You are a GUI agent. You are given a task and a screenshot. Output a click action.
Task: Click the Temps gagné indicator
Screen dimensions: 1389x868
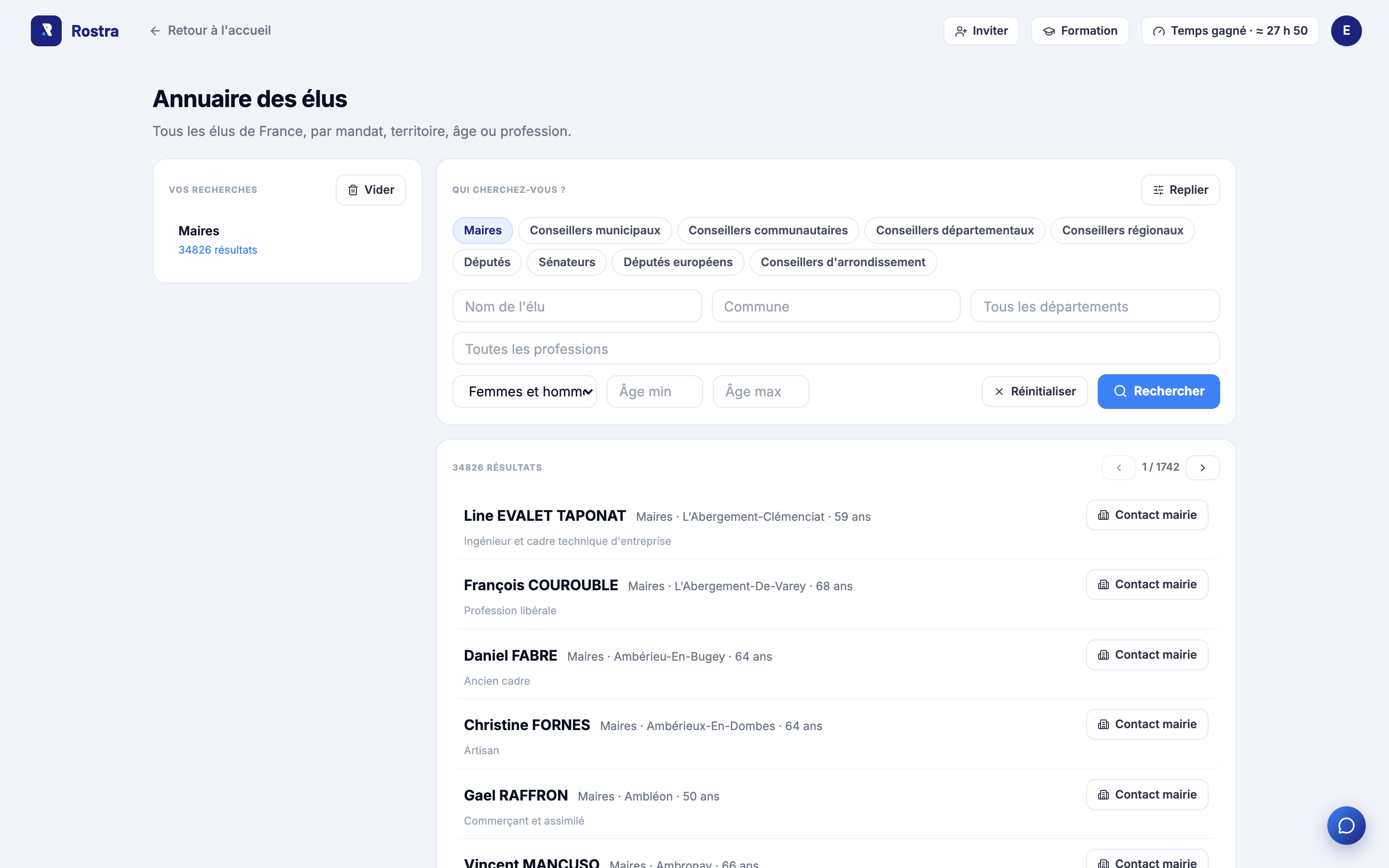1230,31
